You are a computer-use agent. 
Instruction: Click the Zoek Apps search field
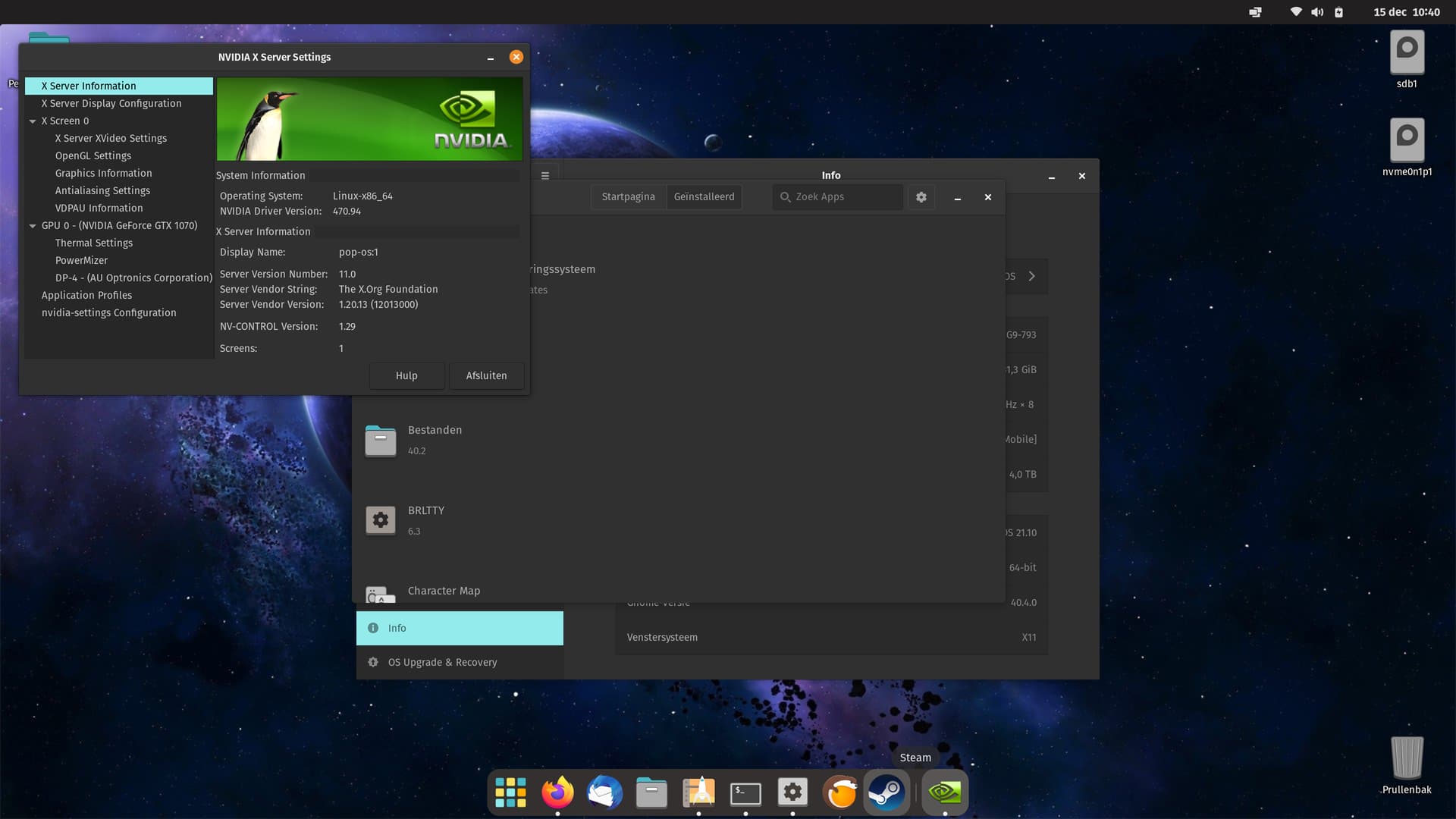(x=838, y=197)
